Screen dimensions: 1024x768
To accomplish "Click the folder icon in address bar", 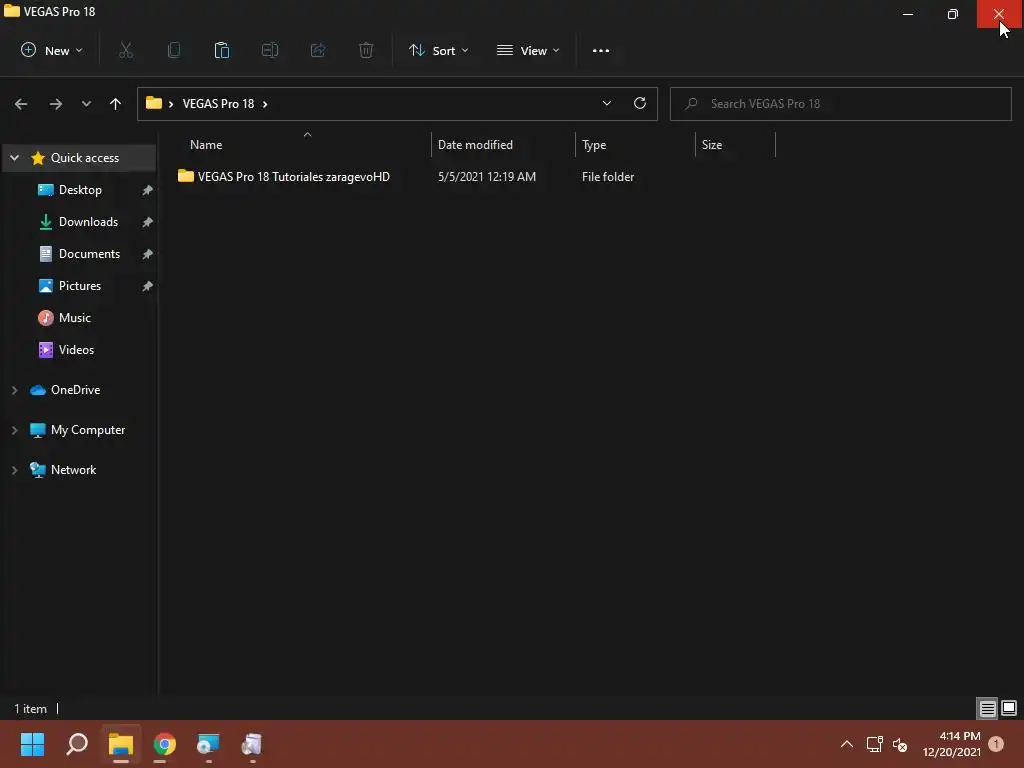I will 153,103.
